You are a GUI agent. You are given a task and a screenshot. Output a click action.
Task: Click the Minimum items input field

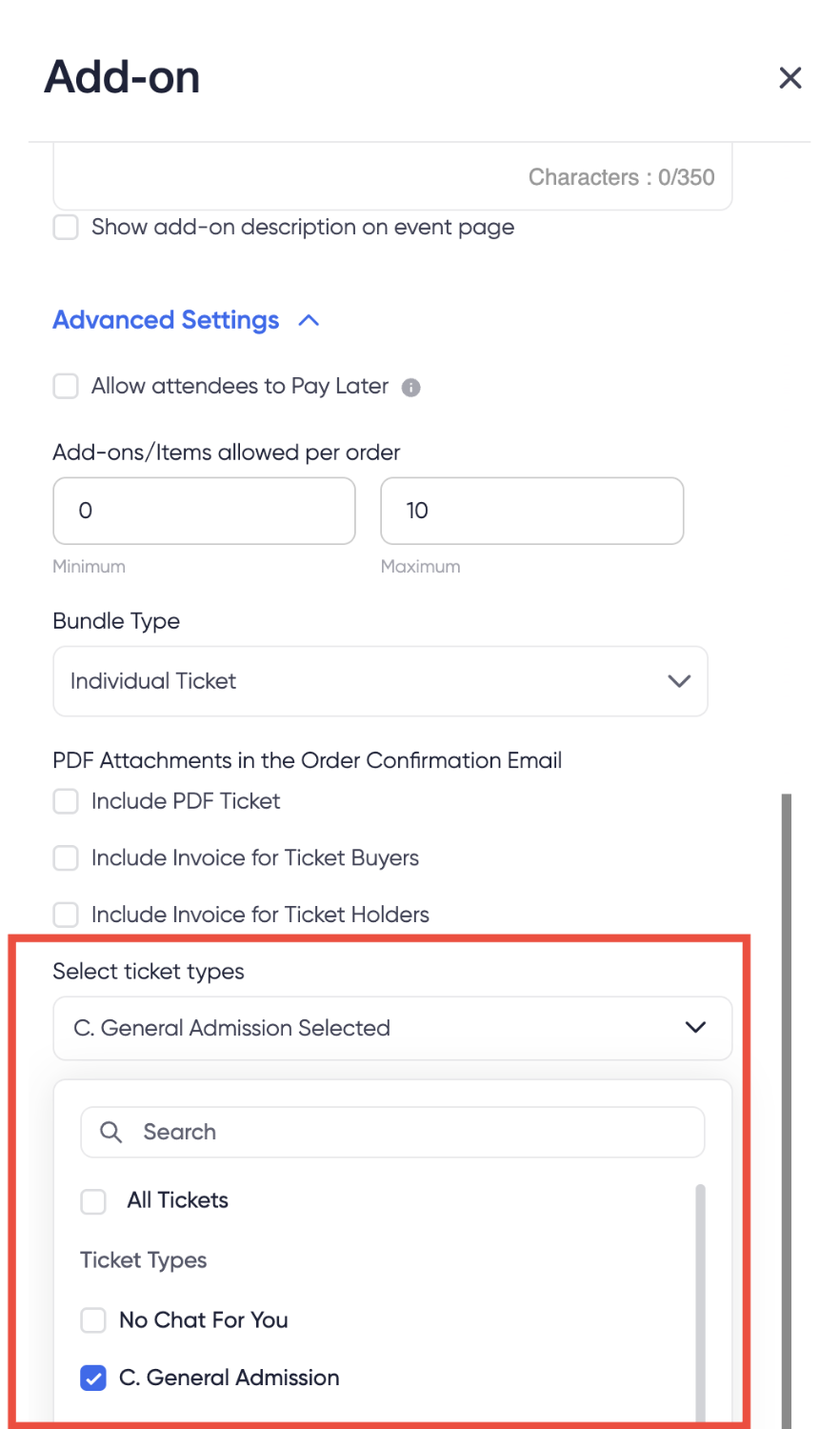coord(204,511)
